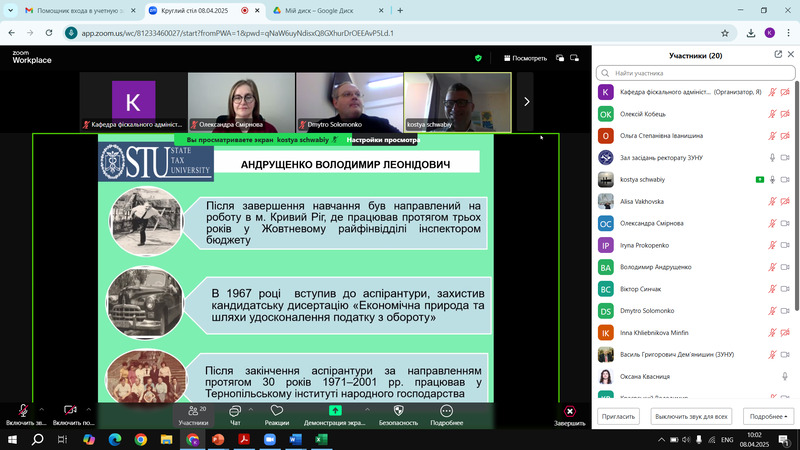Click the bookmark star in address bar
Screen dimensions: 800x450
click(725, 33)
